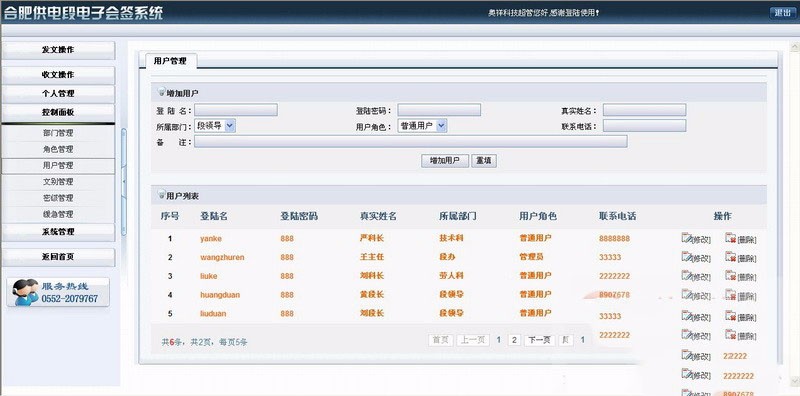Viewport: 800px width, 396px height.
Task: Focus the 联系电话 input field
Action: point(644,126)
